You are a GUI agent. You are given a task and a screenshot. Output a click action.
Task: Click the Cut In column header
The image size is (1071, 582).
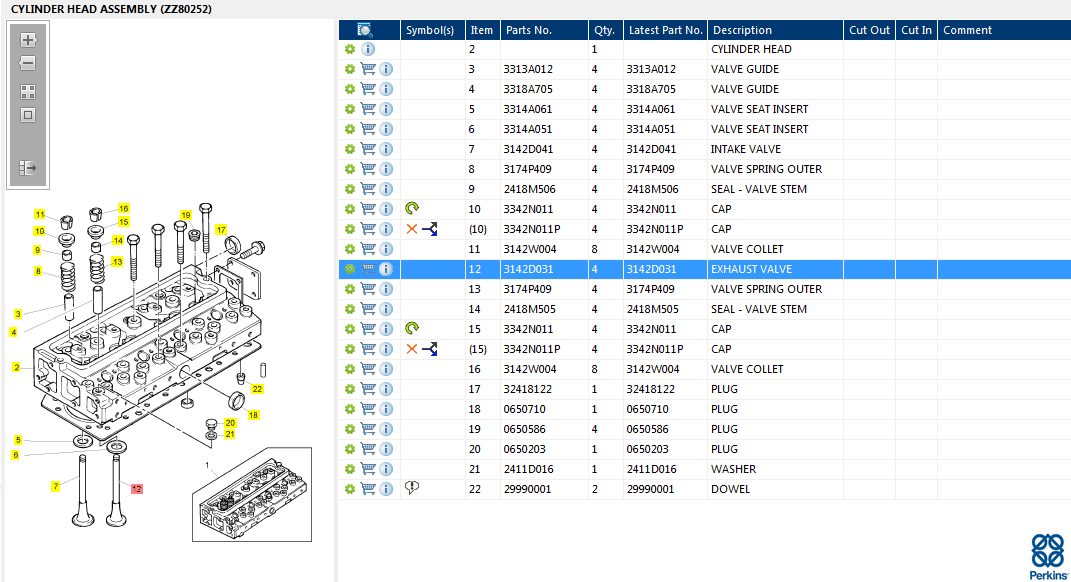pyautogui.click(x=916, y=30)
